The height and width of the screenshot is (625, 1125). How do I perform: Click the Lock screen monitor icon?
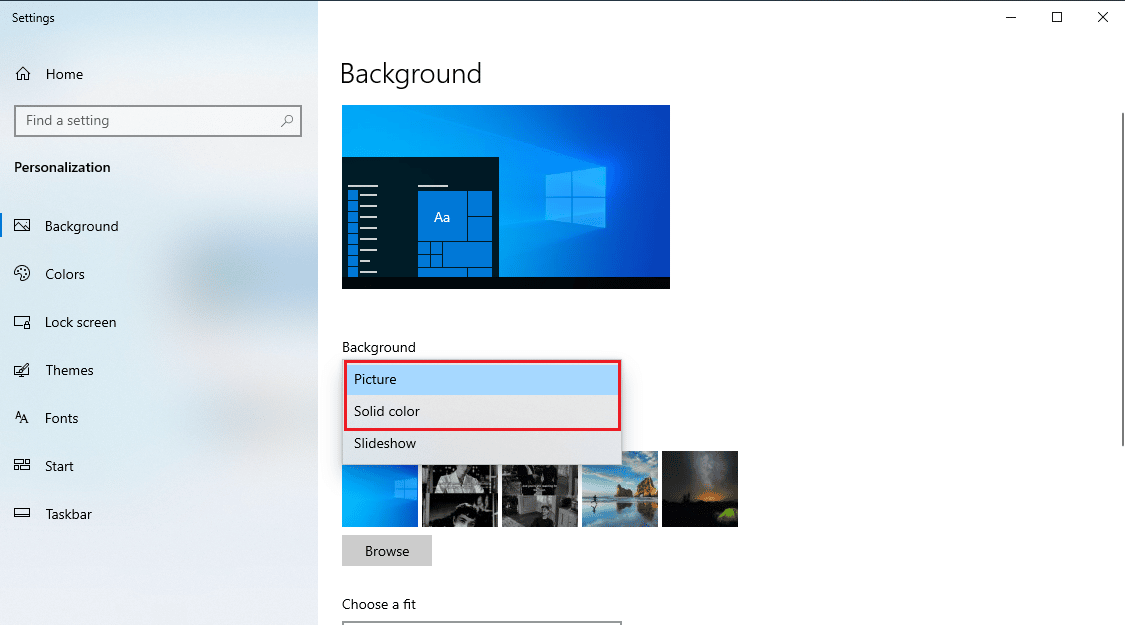click(x=22, y=322)
